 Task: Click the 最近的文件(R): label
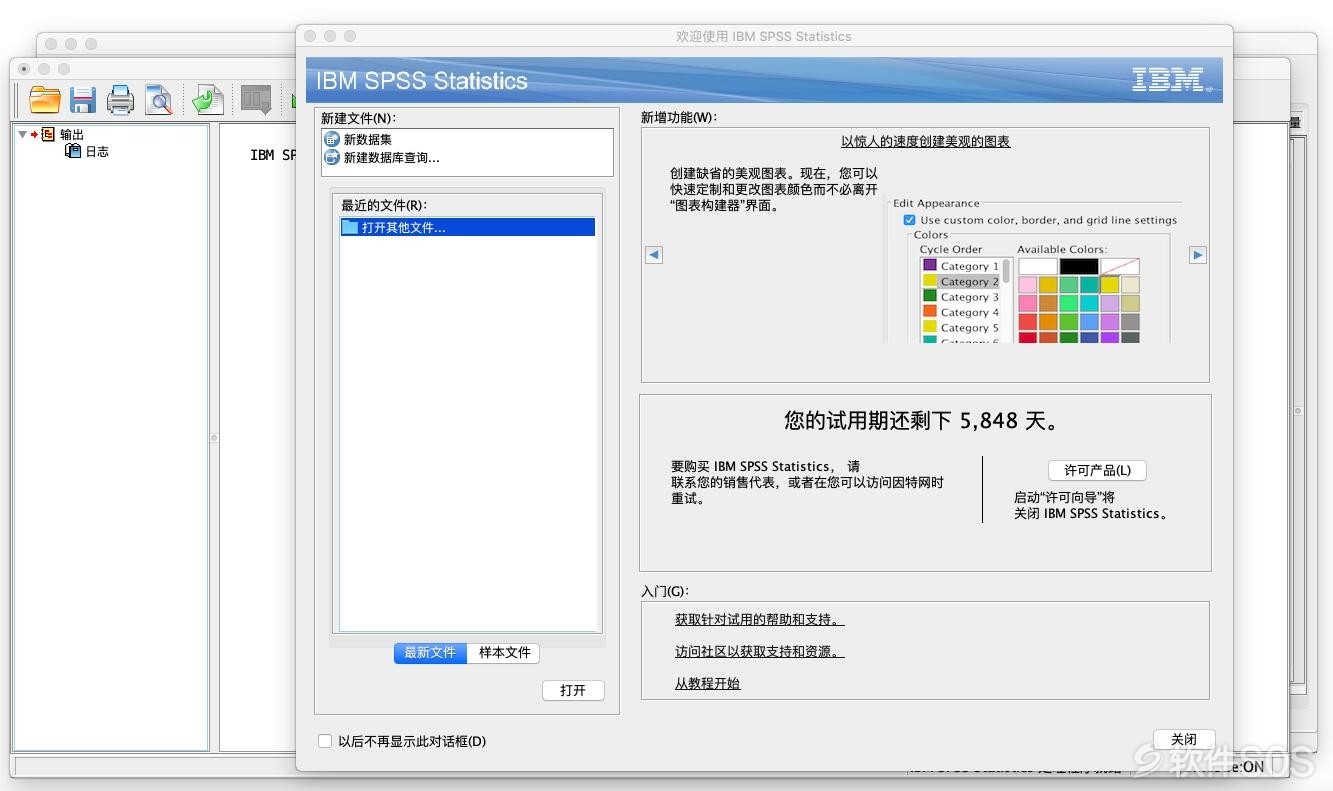click(x=384, y=205)
